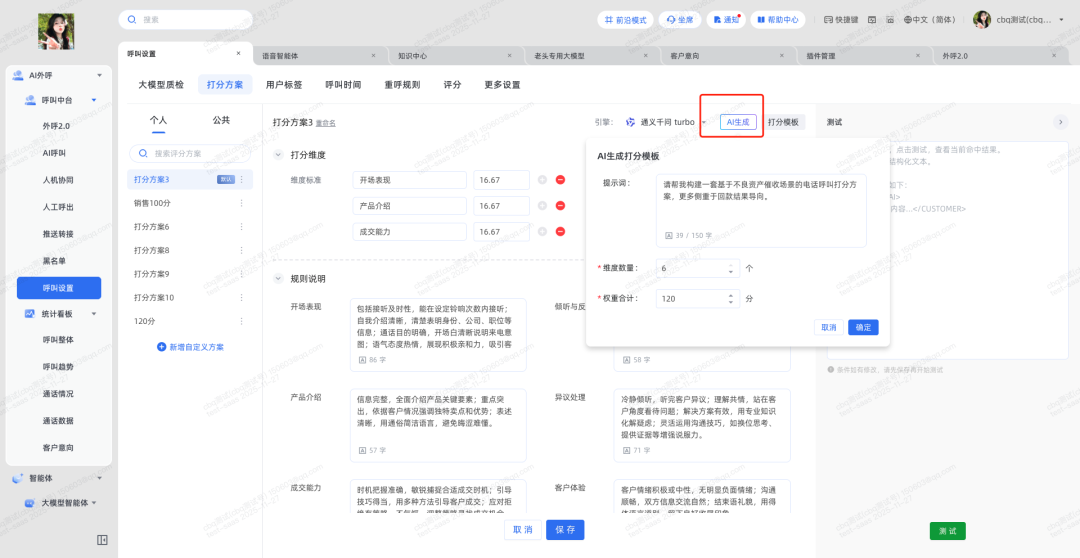The image size is (1080, 558).
Task: Switch to the 用户标签 tab
Action: 284,85
